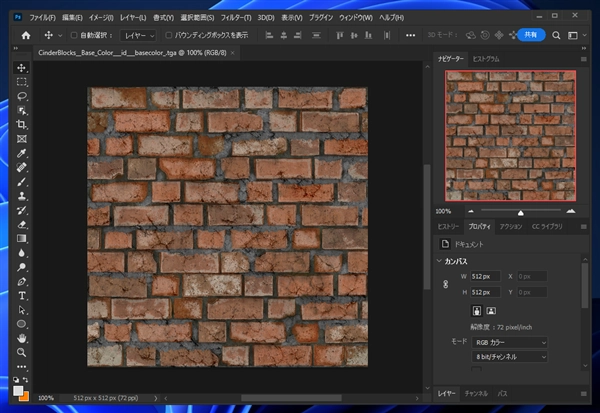Open the レイヤー auto-select target dropdown
Viewport: 600px width, 413px height.
[137, 35]
